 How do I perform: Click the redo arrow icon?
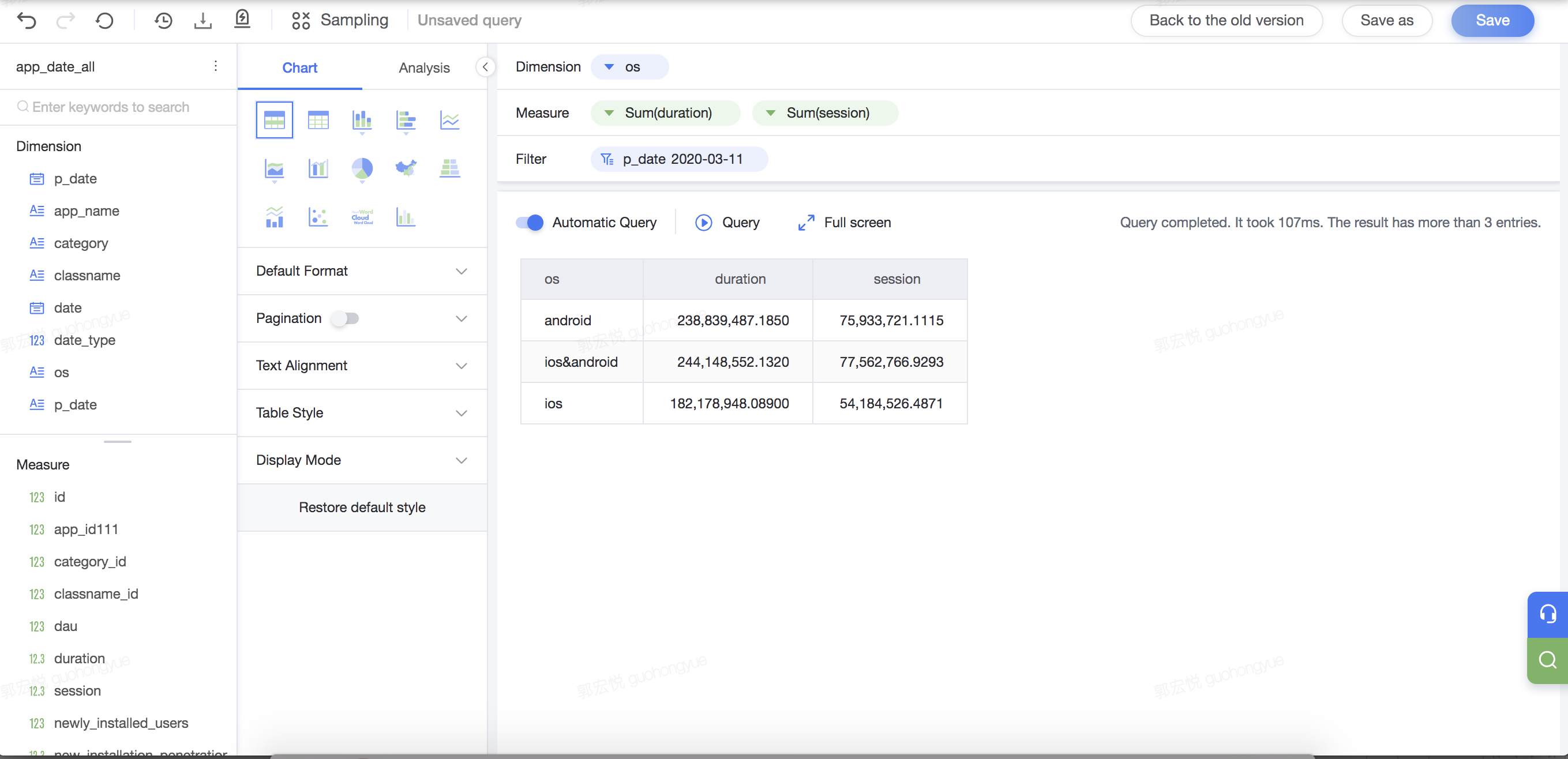65,21
